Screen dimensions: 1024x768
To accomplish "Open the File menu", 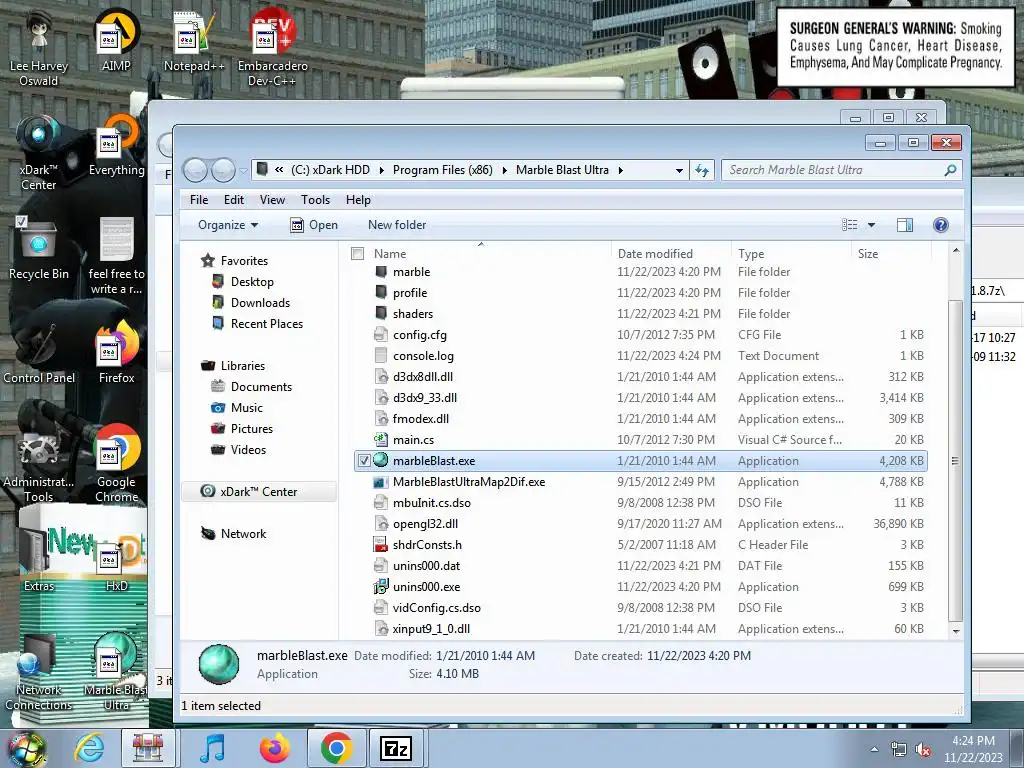I will pyautogui.click(x=199, y=200).
